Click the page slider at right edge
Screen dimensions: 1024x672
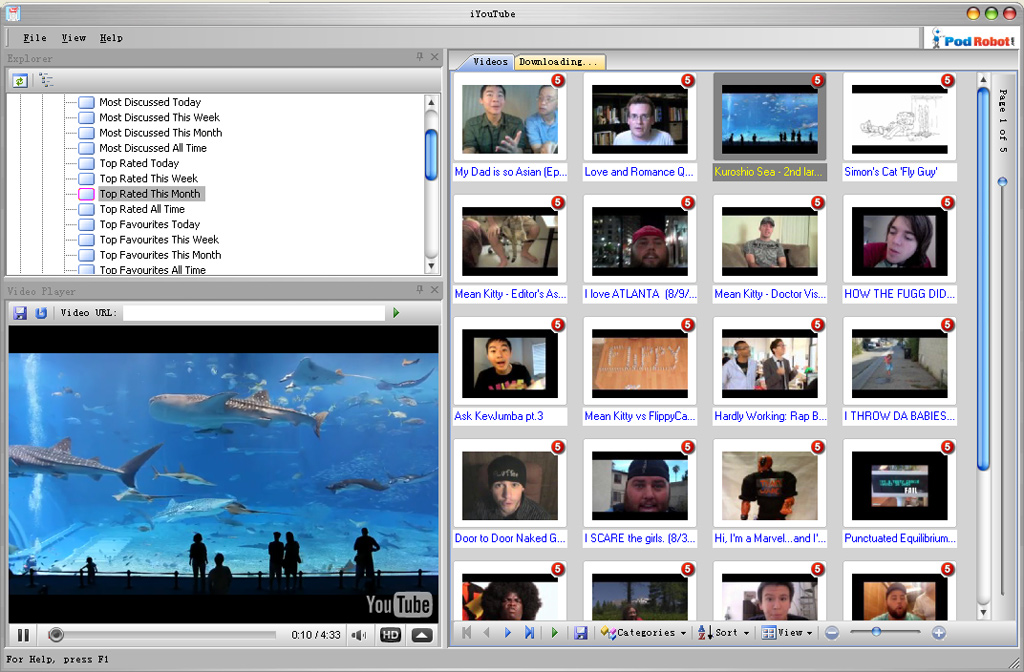pos(1002,182)
